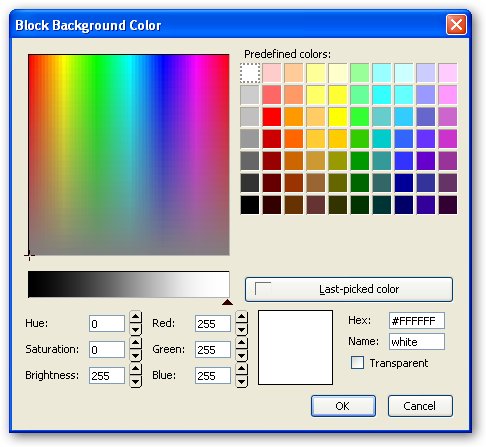Increase the Brightness value with up arrow
Image resolution: width=486 pixels, height=447 pixels.
coord(135,369)
